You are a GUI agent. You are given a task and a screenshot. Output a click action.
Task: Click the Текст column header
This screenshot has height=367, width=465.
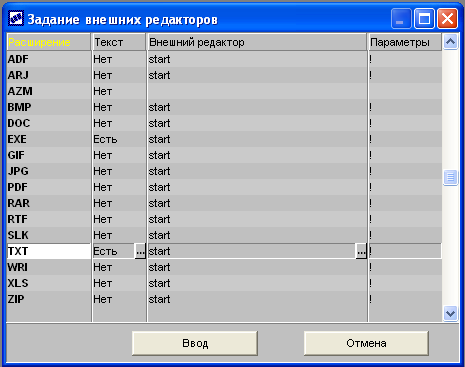(119, 42)
